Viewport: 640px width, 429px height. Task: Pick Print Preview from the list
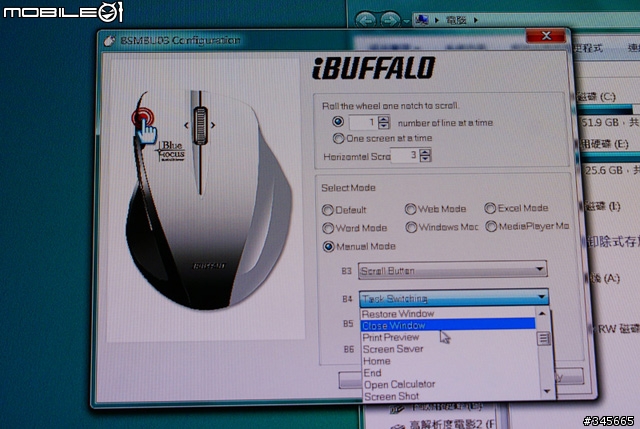448,337
